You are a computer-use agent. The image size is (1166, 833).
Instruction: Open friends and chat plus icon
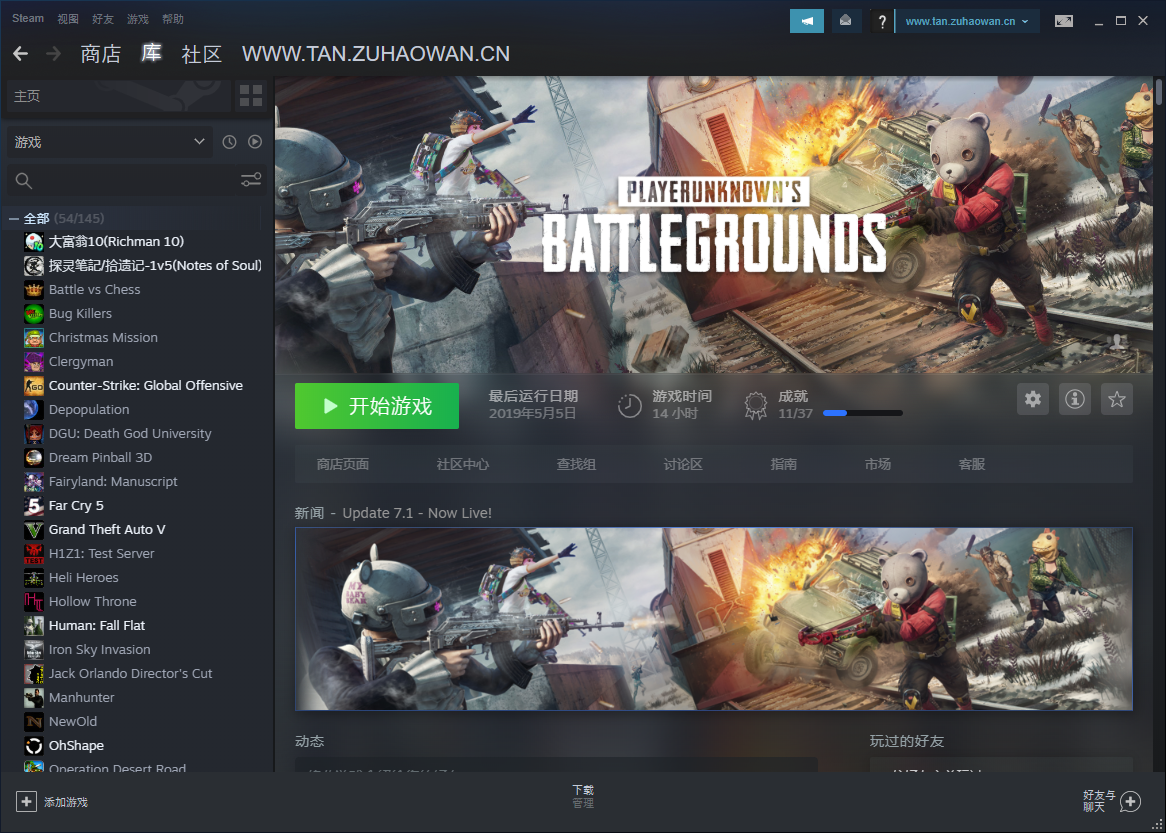(1130, 801)
